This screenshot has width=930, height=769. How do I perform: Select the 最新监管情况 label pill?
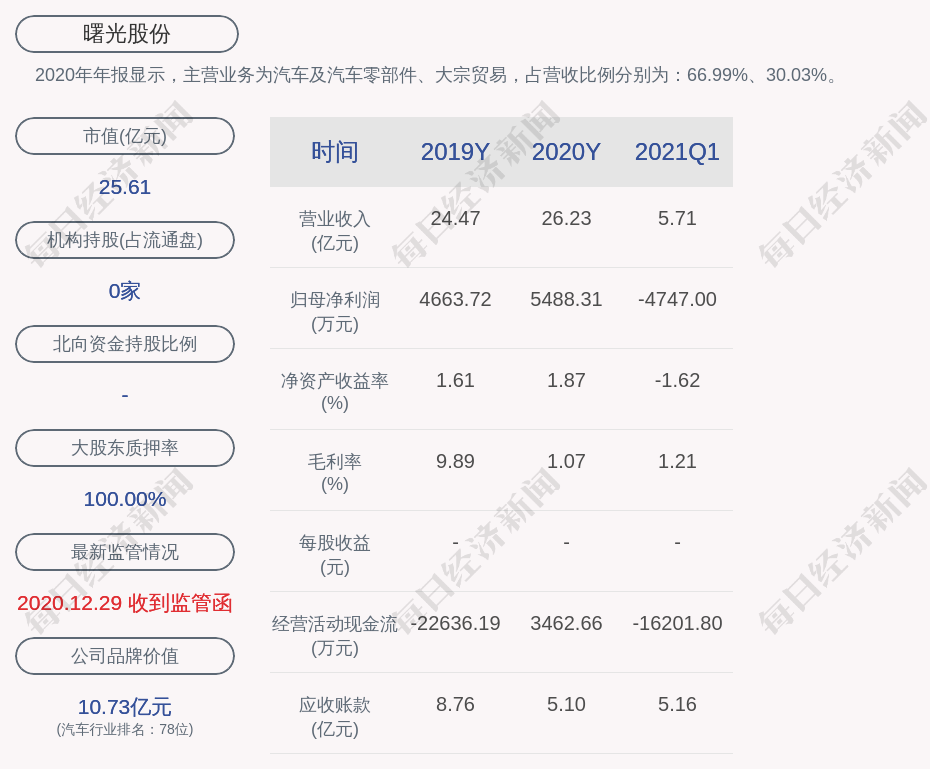pos(125,552)
